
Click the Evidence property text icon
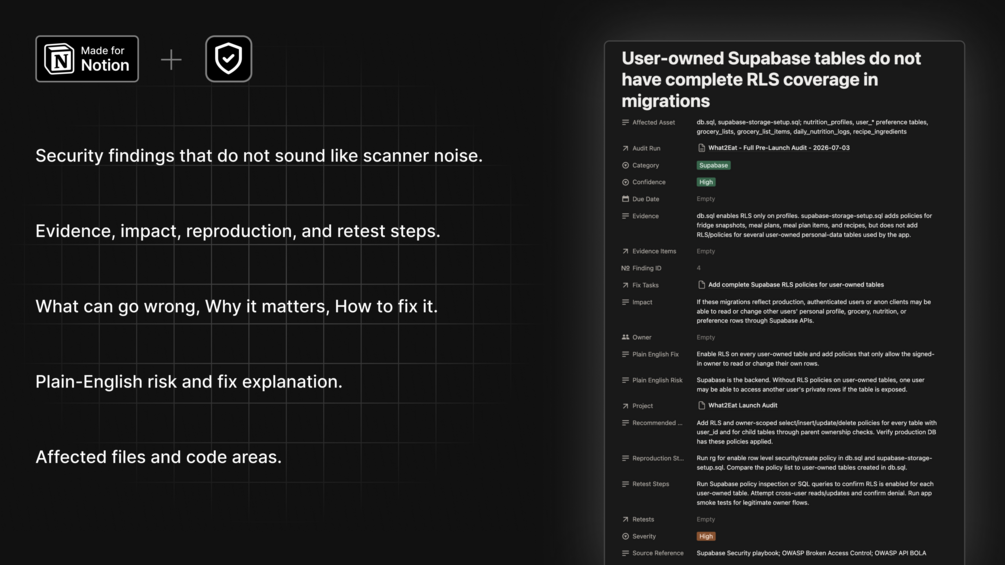tap(625, 216)
